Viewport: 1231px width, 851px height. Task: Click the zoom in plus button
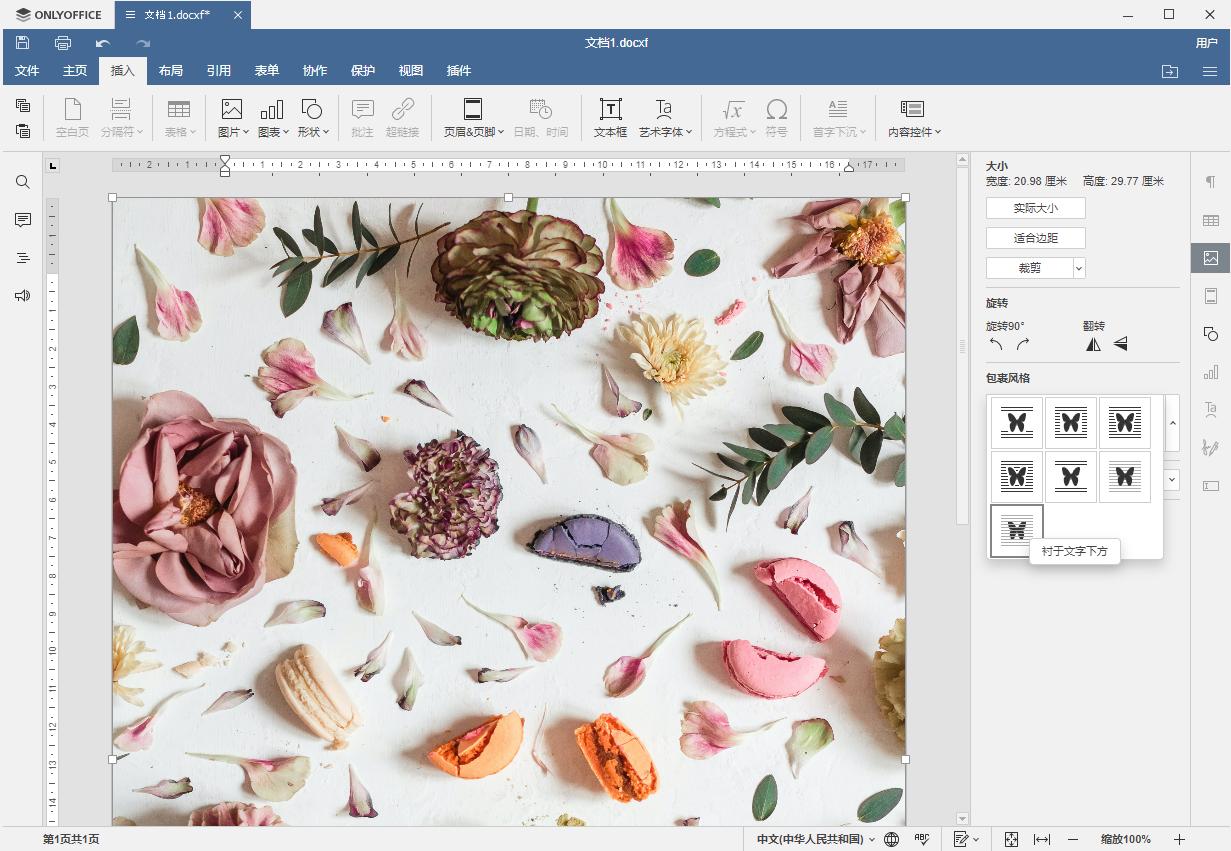[x=1179, y=839]
